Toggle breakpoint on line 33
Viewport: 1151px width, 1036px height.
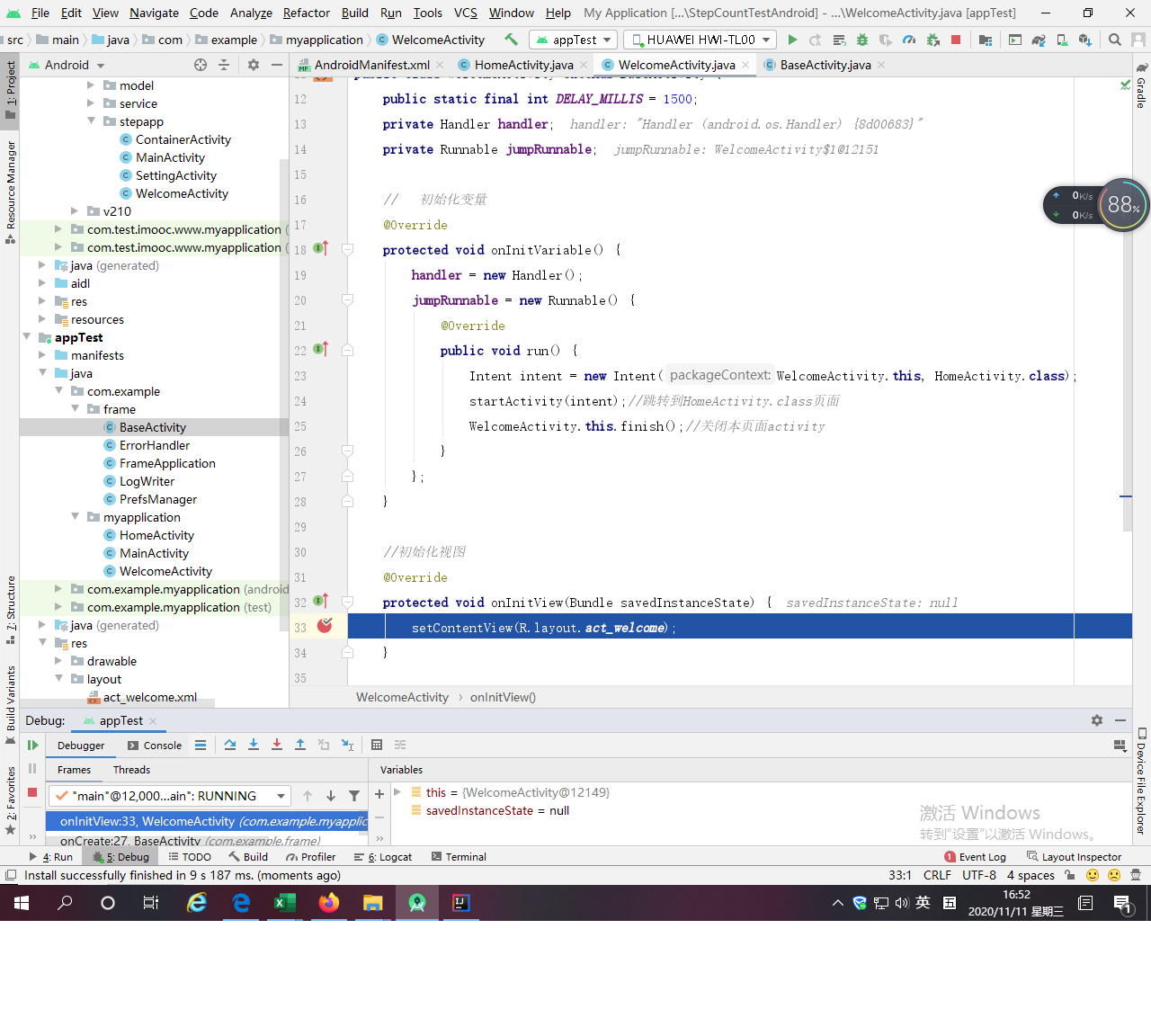point(325,626)
